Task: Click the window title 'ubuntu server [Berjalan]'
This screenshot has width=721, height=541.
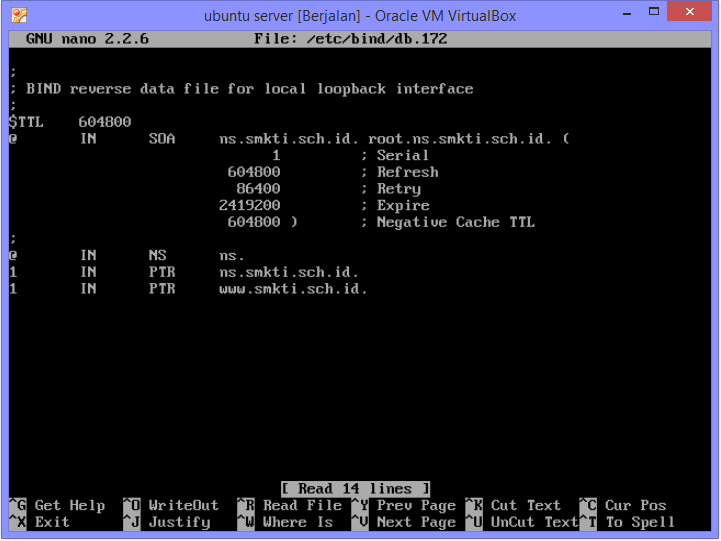Action: pyautogui.click(x=282, y=16)
